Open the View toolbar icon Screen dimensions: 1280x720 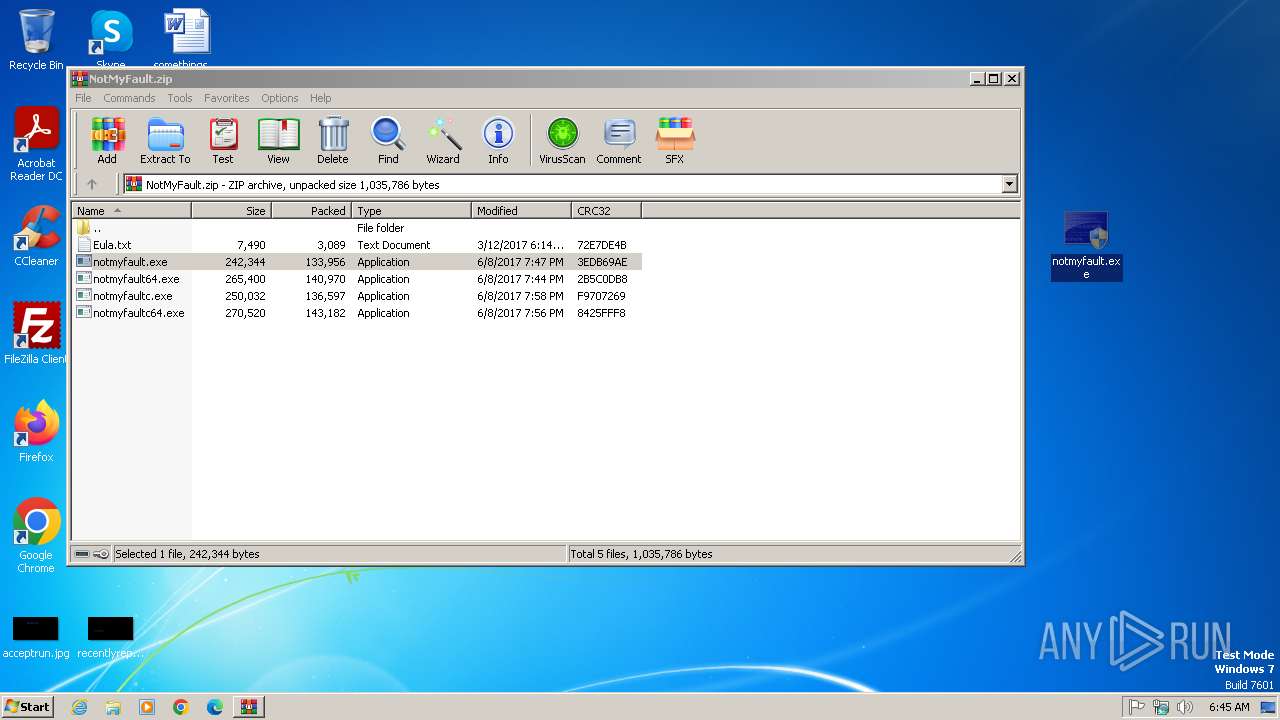(278, 140)
